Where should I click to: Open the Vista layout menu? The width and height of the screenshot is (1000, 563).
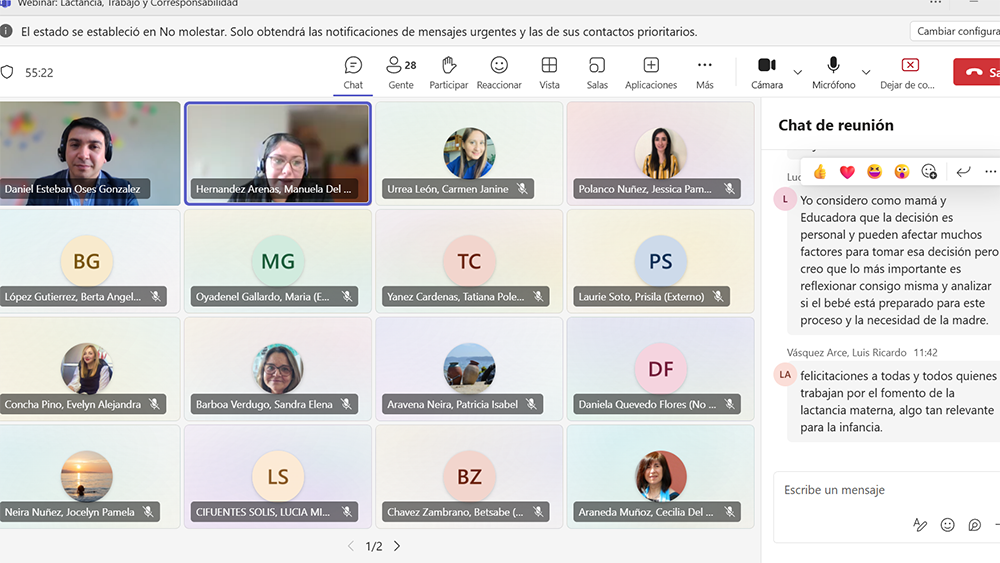[549, 72]
